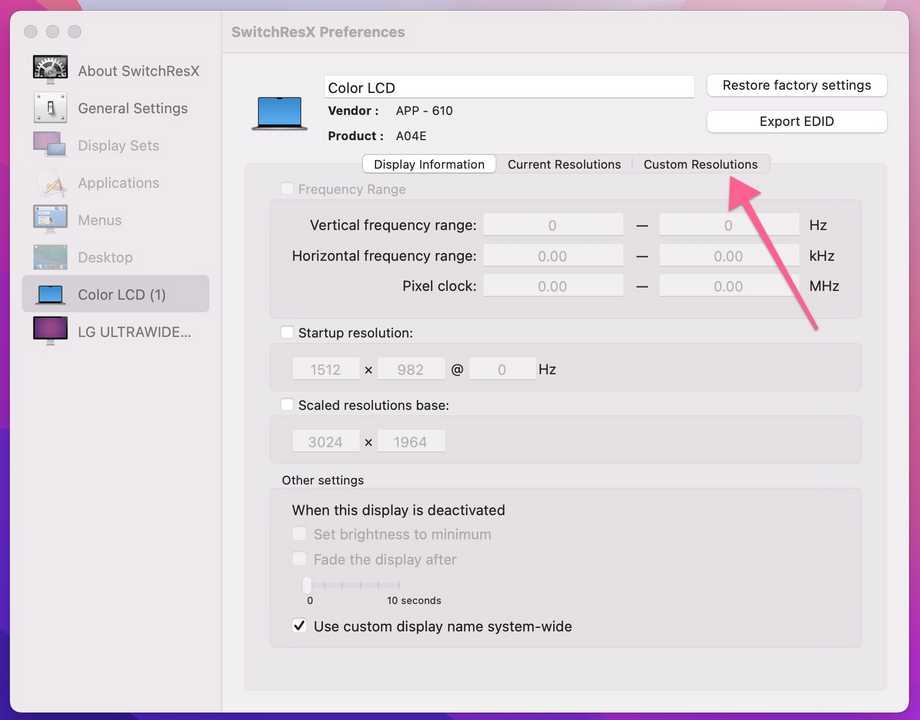Viewport: 920px width, 720px height.
Task: Open the Current Resolutions tab
Action: coord(564,164)
